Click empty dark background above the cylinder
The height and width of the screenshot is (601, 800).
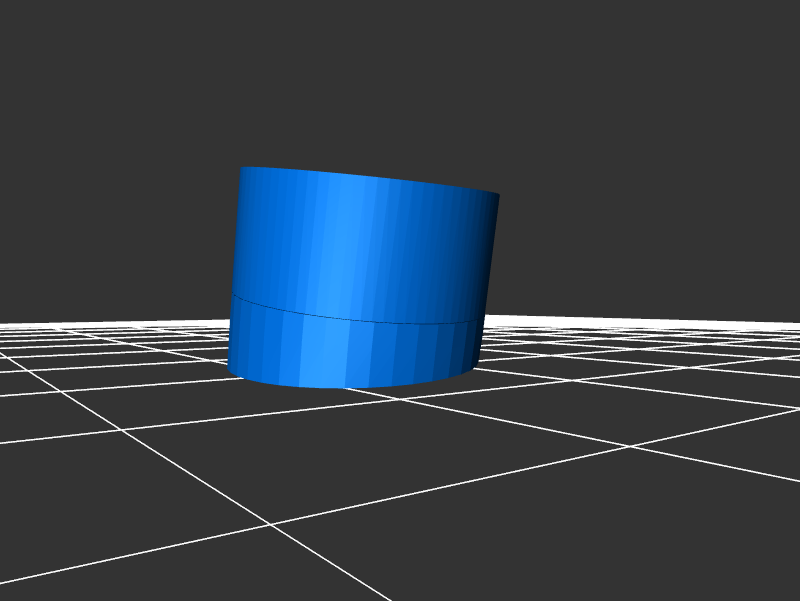[x=400, y=80]
